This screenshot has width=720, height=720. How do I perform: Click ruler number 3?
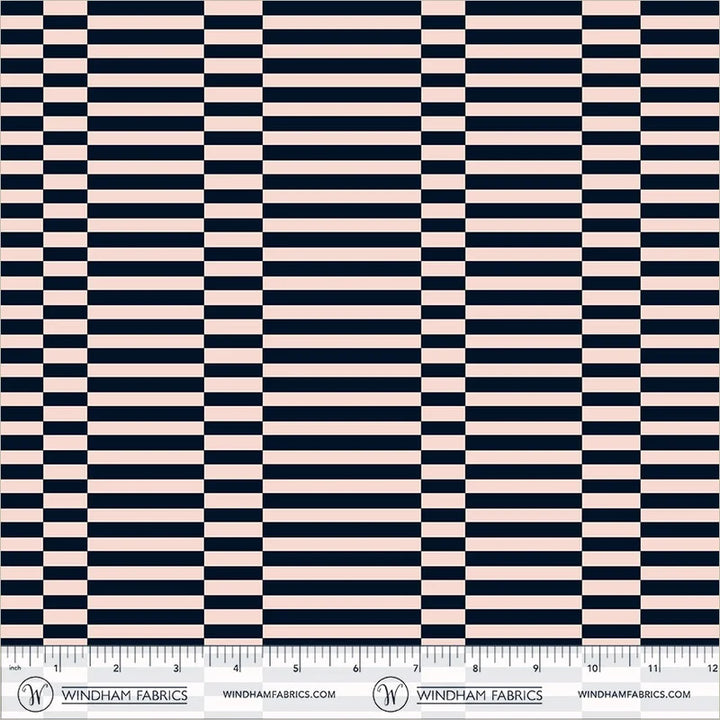[x=175, y=668]
